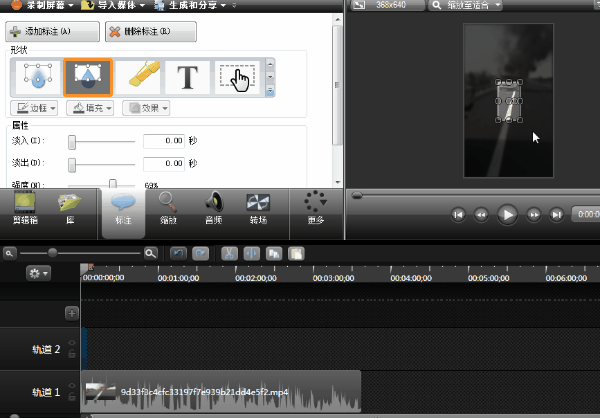Open Record Screen (录制屏幕) dropdown

point(42,5)
